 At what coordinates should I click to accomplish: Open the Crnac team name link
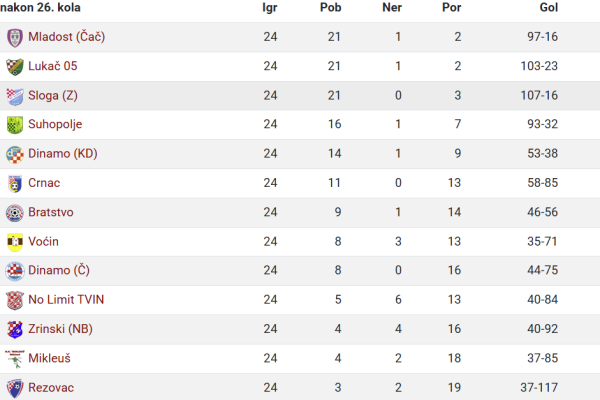click(44, 183)
